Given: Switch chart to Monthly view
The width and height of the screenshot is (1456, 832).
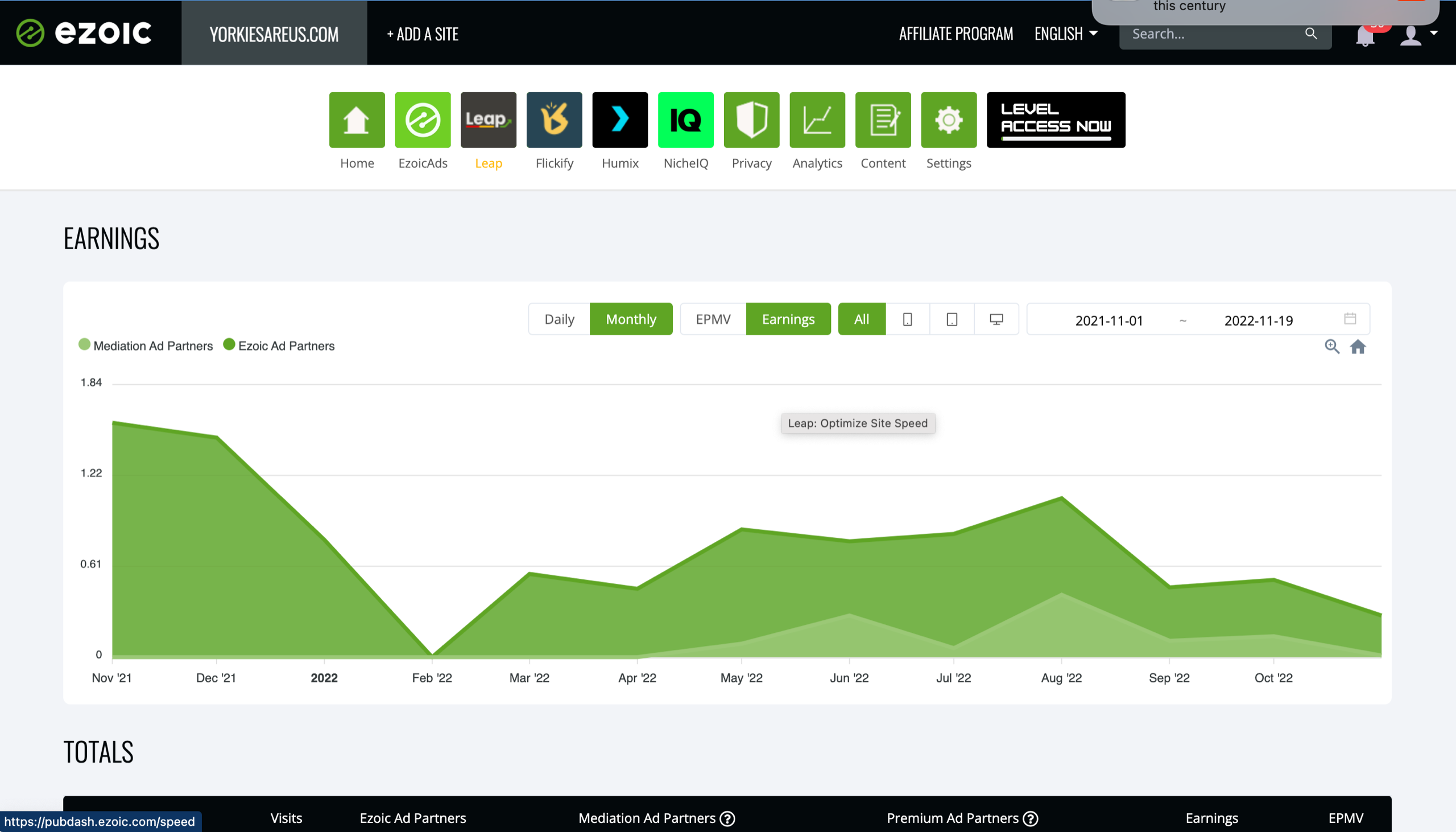Looking at the screenshot, I should pyautogui.click(x=631, y=319).
